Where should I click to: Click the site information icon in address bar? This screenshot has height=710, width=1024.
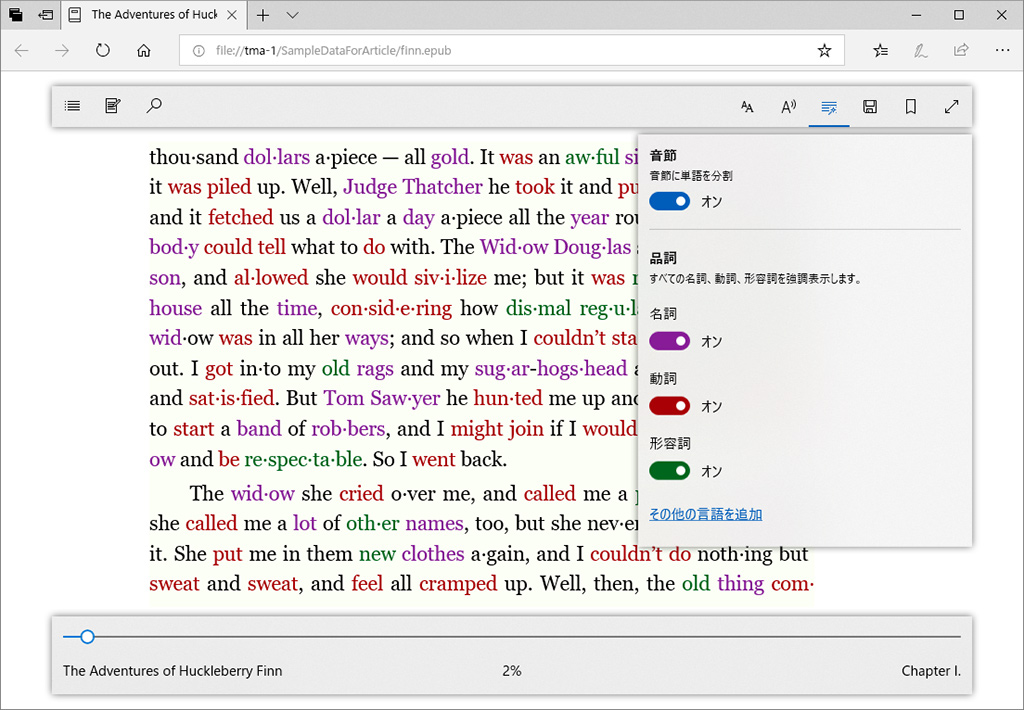coord(199,50)
